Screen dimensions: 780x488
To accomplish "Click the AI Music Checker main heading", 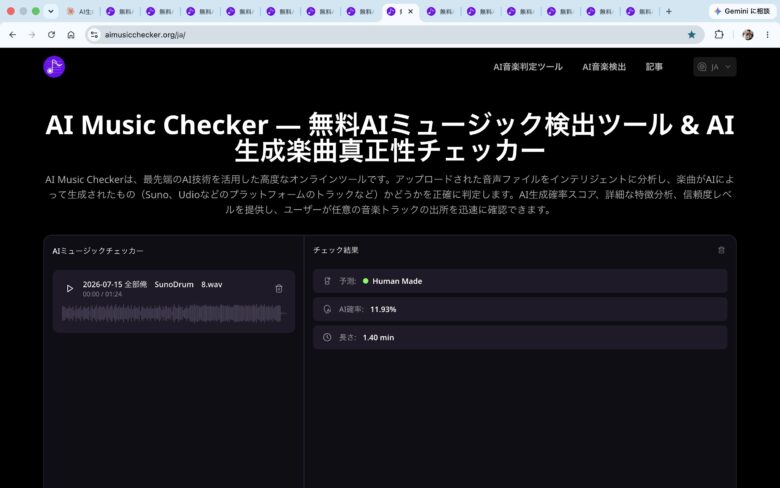I will pyautogui.click(x=390, y=138).
